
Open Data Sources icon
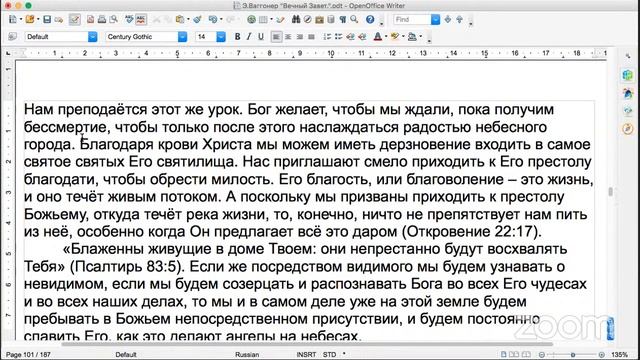331,19
